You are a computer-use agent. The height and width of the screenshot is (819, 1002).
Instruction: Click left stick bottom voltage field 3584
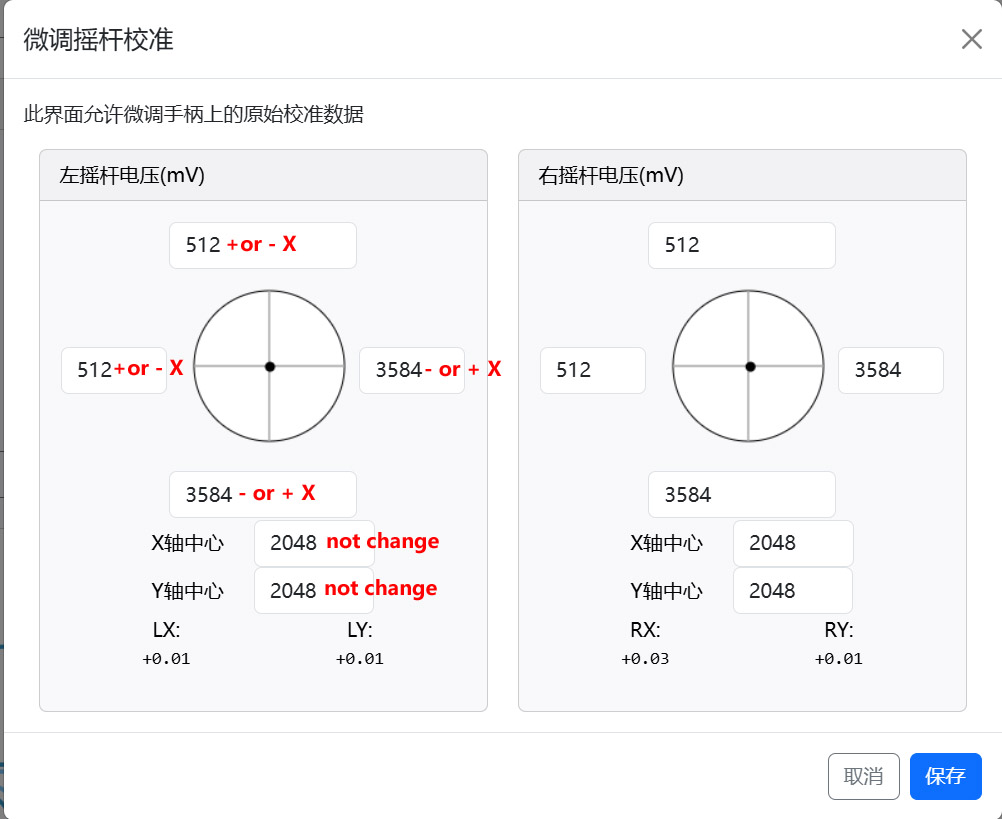[262, 494]
